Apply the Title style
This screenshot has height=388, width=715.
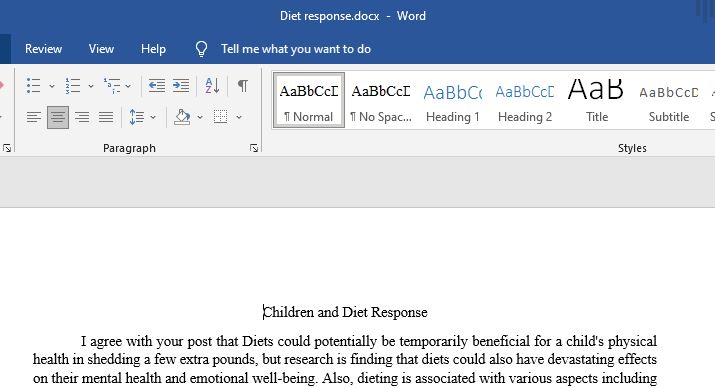click(597, 100)
